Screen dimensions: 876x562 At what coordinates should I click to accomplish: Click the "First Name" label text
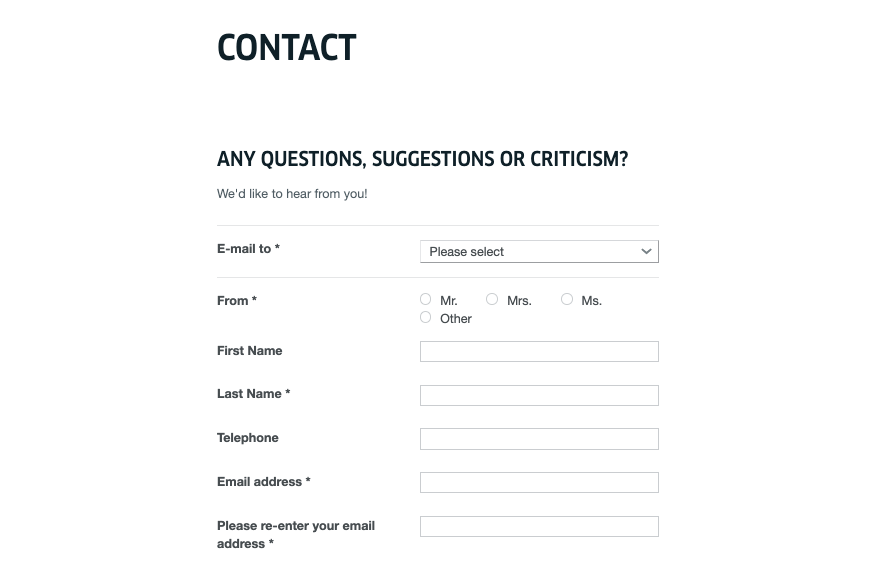[x=250, y=351]
